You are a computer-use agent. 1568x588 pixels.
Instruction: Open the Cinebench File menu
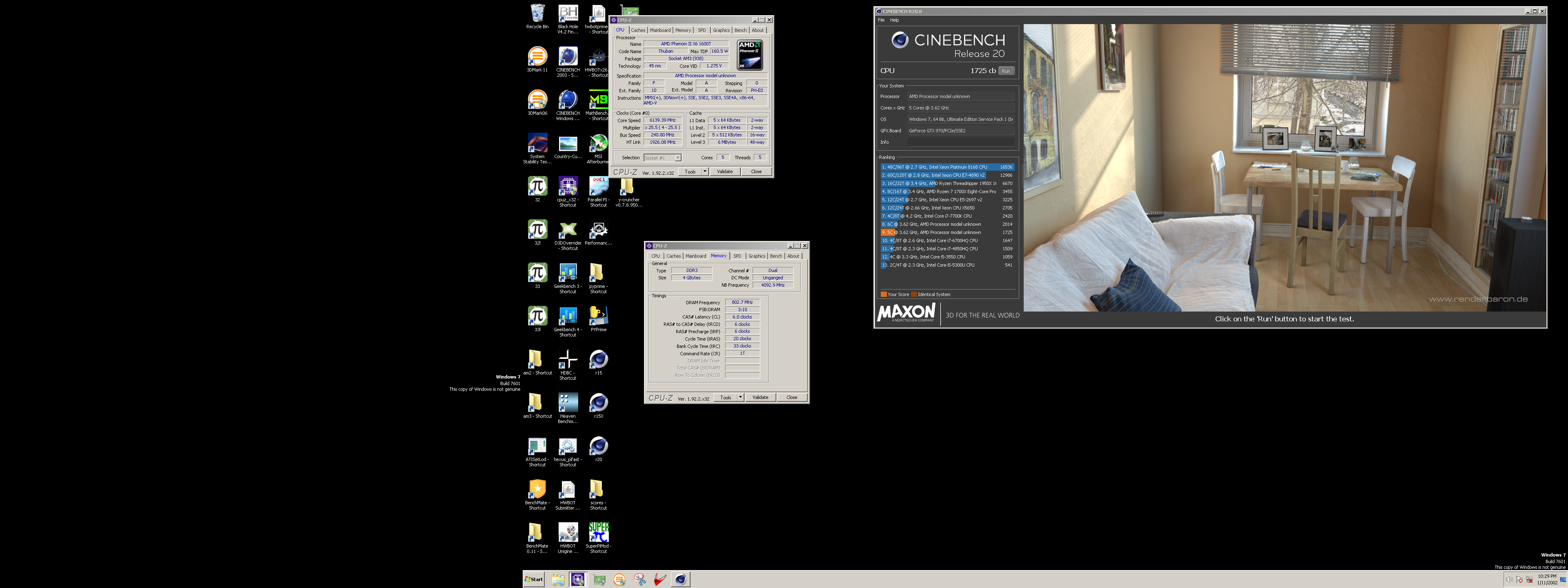(x=881, y=20)
